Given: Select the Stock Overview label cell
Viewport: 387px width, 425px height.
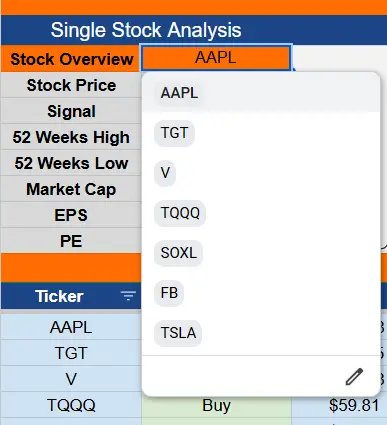Looking at the screenshot, I should click(71, 59).
